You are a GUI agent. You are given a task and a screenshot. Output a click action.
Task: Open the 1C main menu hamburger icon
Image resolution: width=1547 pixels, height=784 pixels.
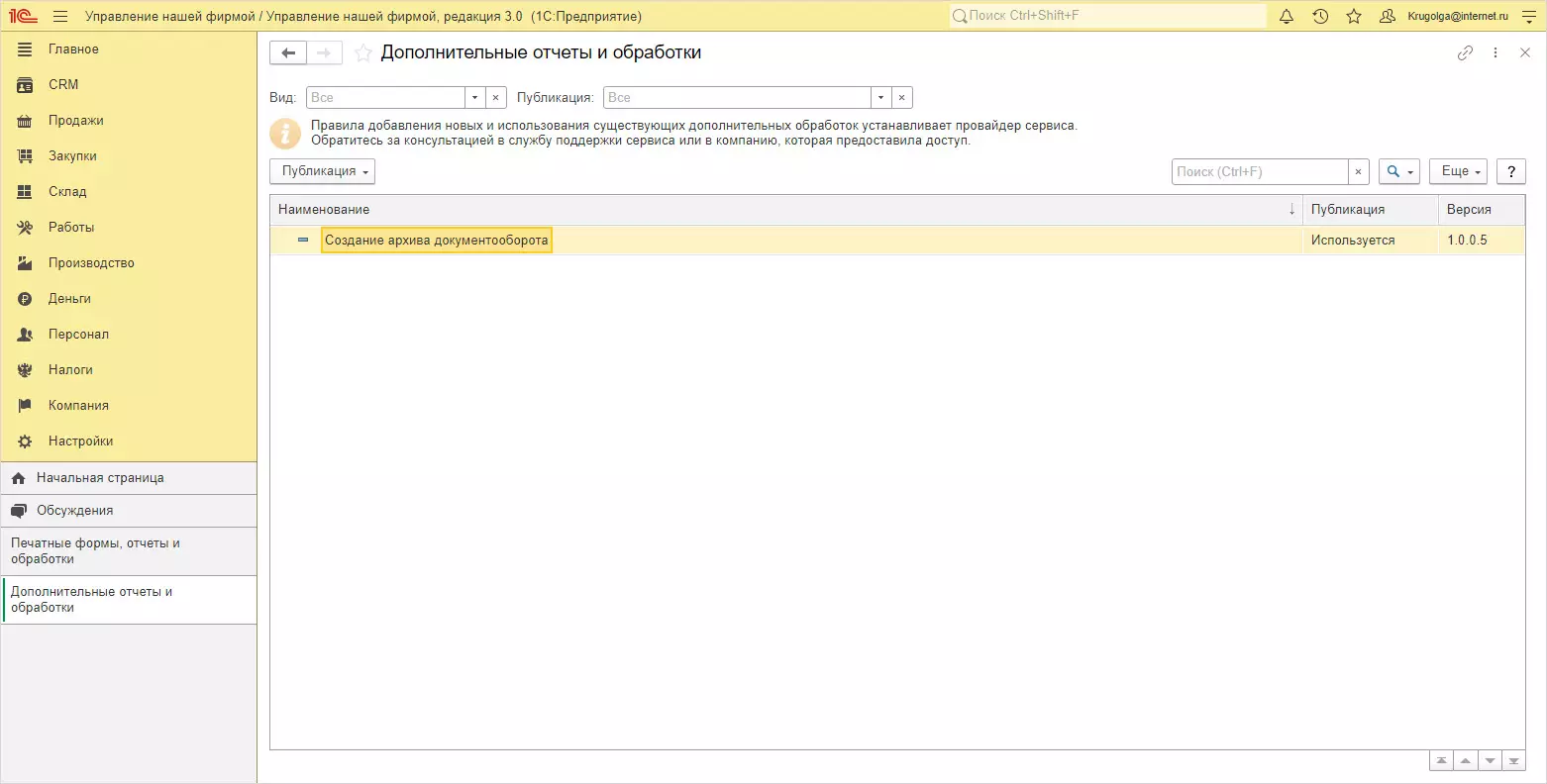[x=60, y=16]
